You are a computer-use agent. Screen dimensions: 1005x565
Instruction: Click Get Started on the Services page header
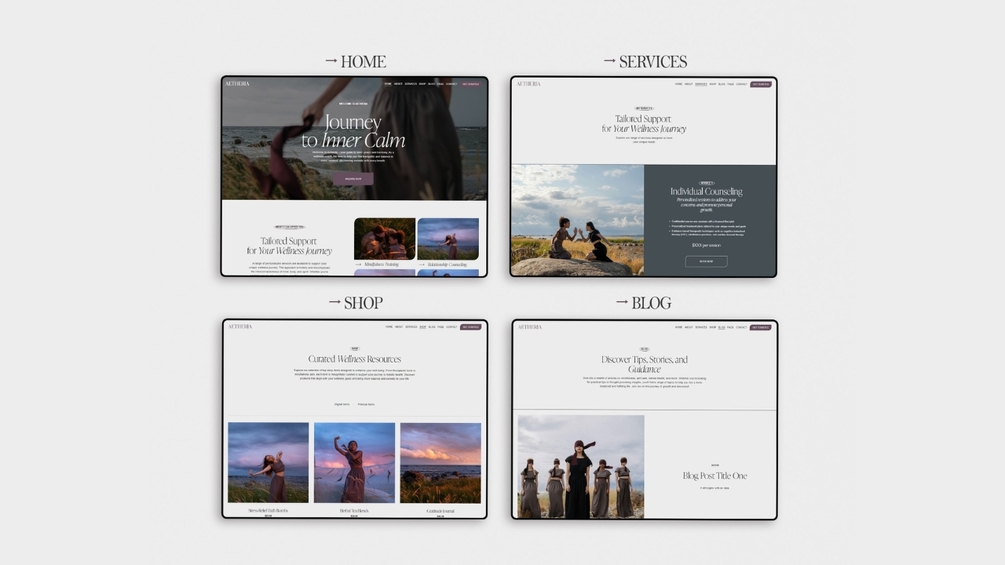761,84
